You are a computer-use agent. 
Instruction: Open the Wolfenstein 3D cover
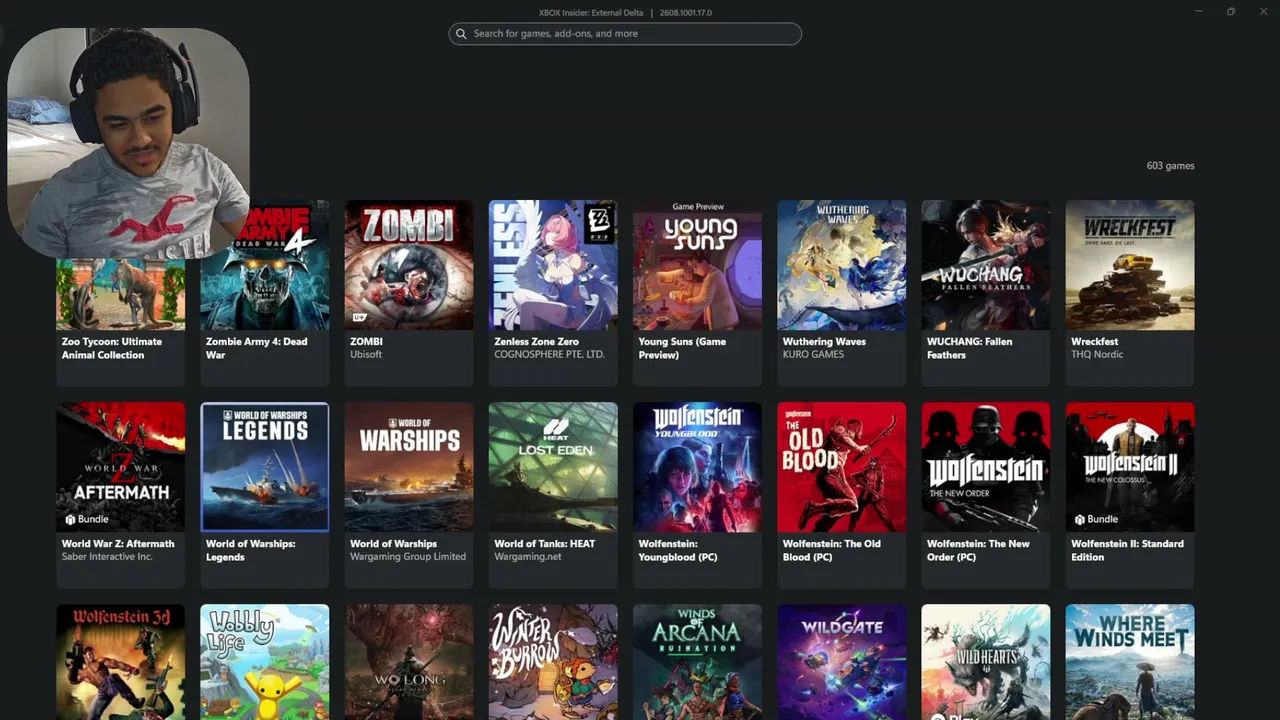click(x=121, y=662)
